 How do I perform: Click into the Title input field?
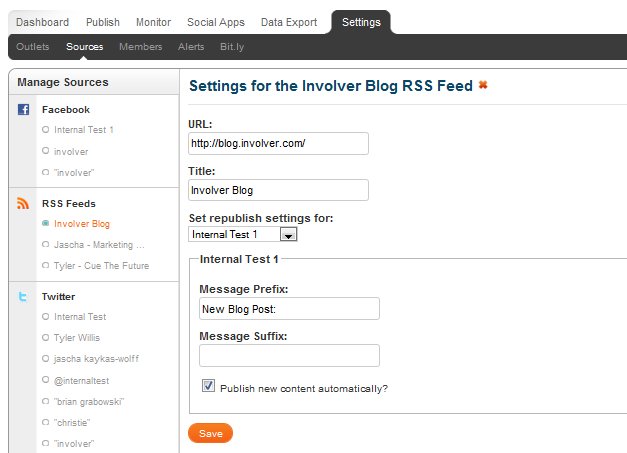click(x=278, y=190)
